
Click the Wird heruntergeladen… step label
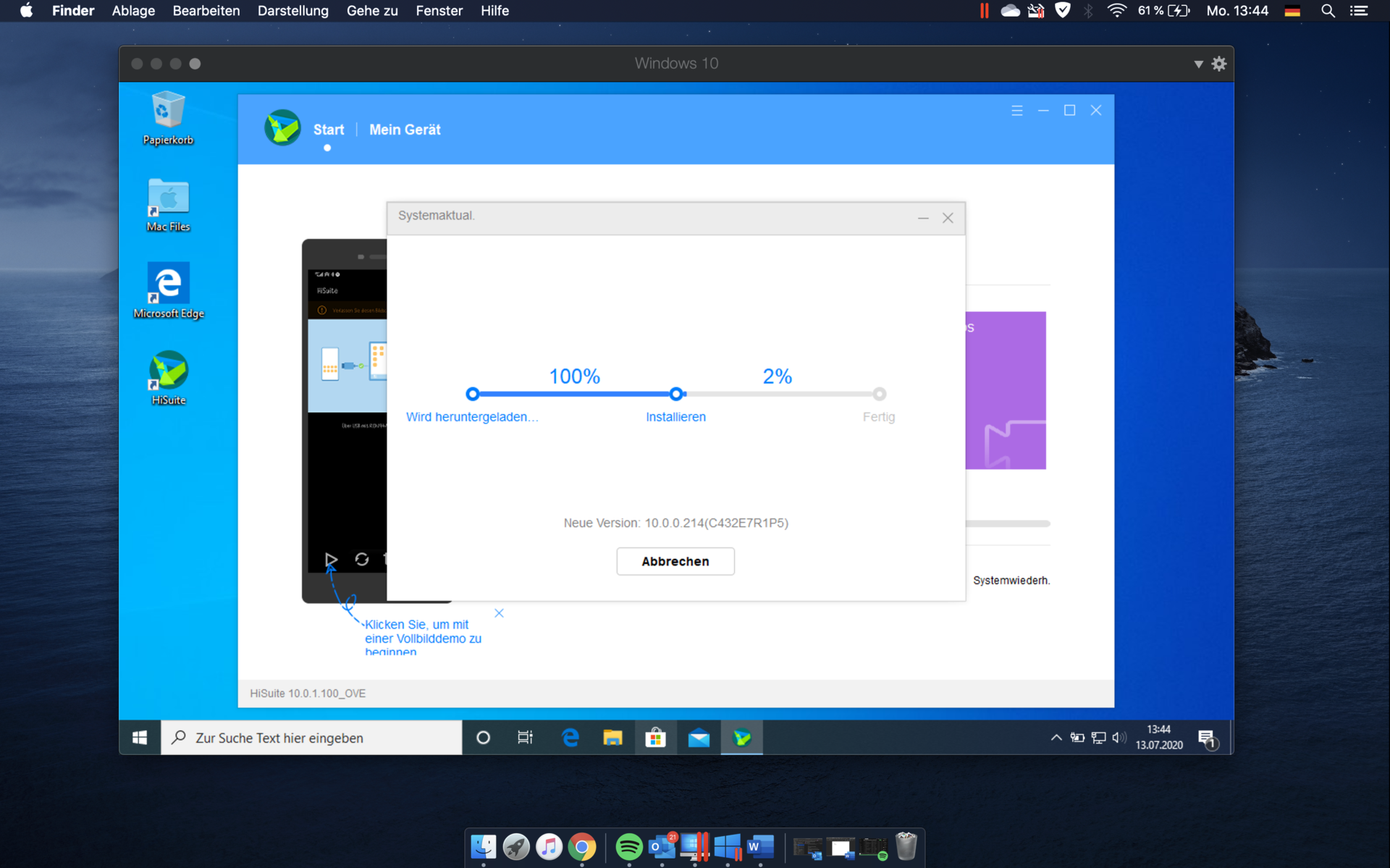click(x=472, y=417)
